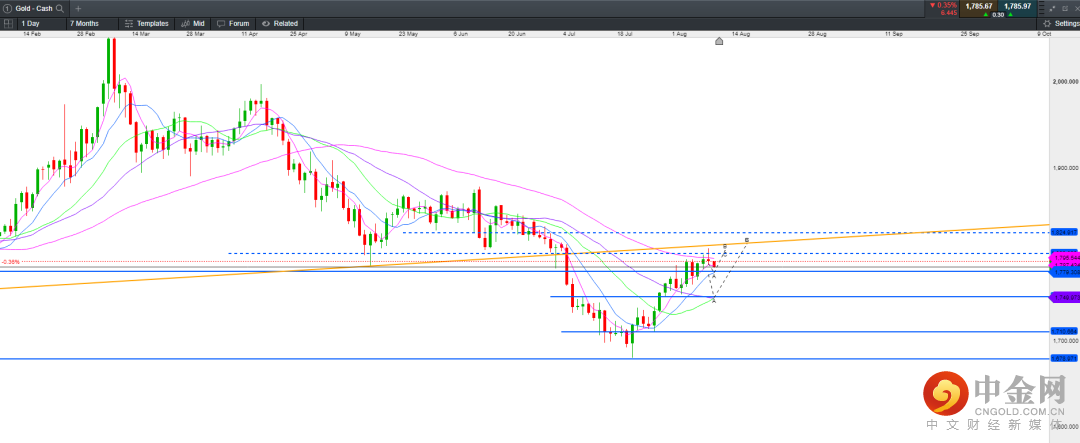Open the Forum panel
Image resolution: width=1080 pixels, height=443 pixels.
[x=233, y=23]
